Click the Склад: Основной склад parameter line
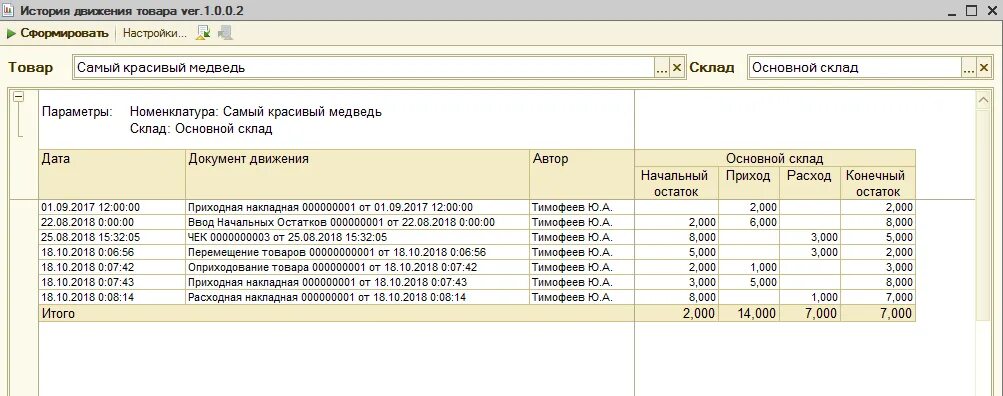This screenshot has height=396, width=1003. pos(201,129)
